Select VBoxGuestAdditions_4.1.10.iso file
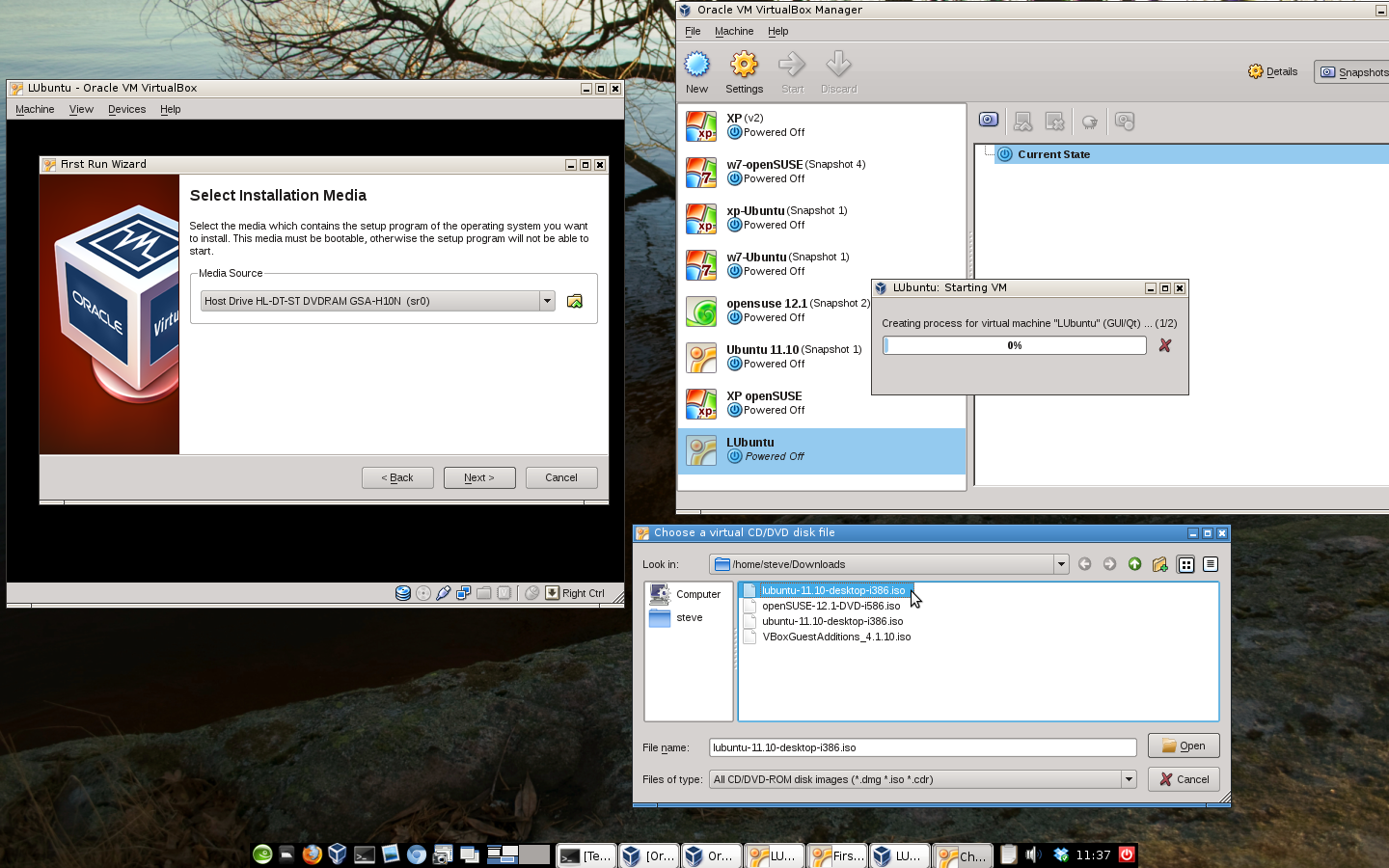Image resolution: width=1389 pixels, height=868 pixels. point(827,637)
